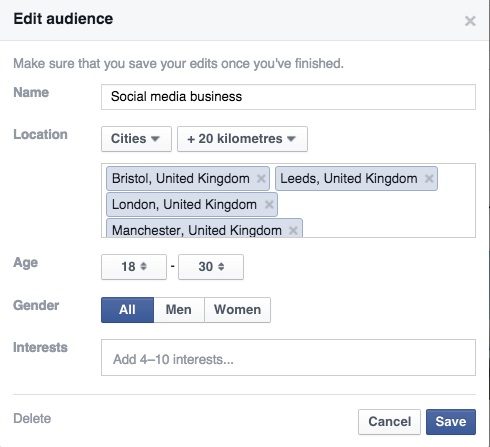Click the Add 4–10 interests field

click(x=288, y=357)
